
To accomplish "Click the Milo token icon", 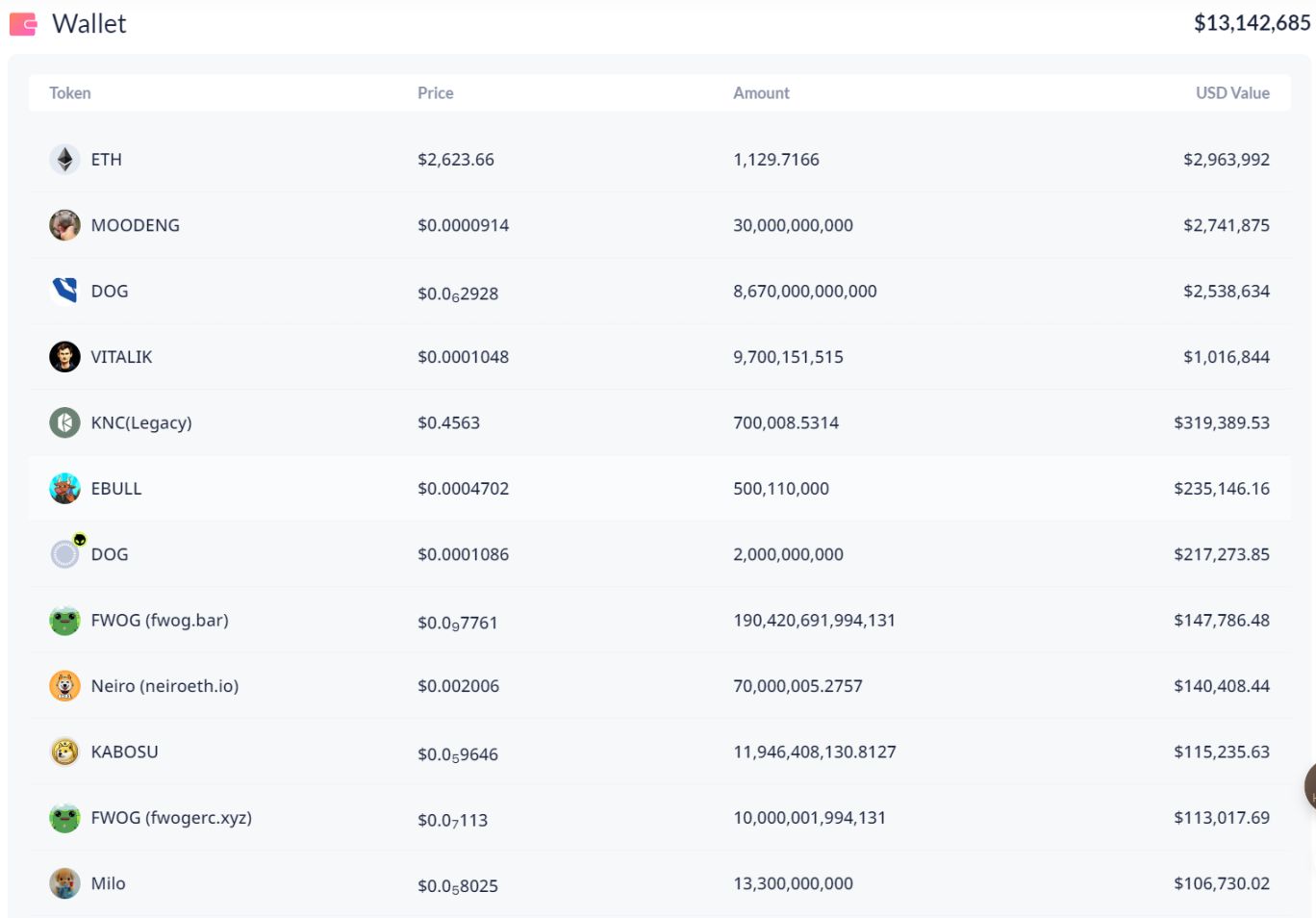I will 64,883.
